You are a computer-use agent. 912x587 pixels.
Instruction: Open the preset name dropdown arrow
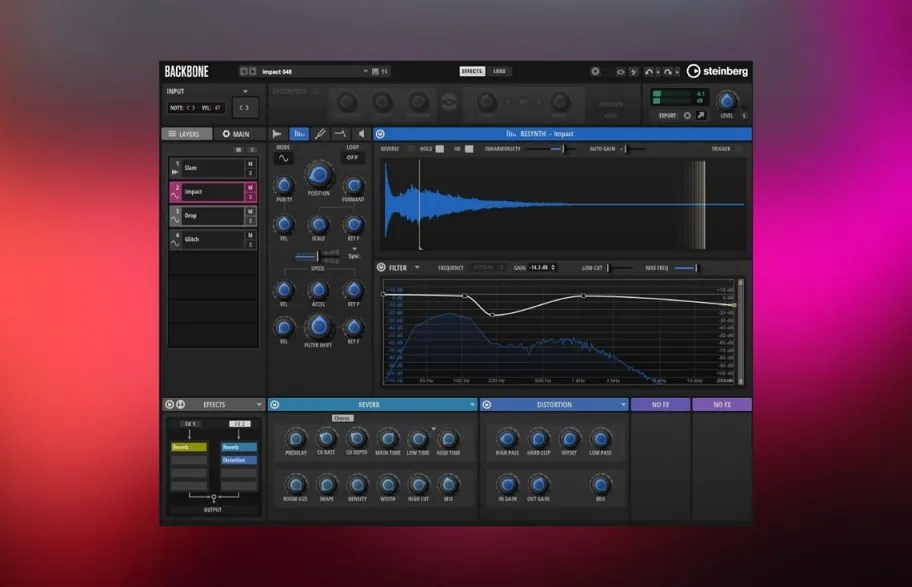point(365,72)
